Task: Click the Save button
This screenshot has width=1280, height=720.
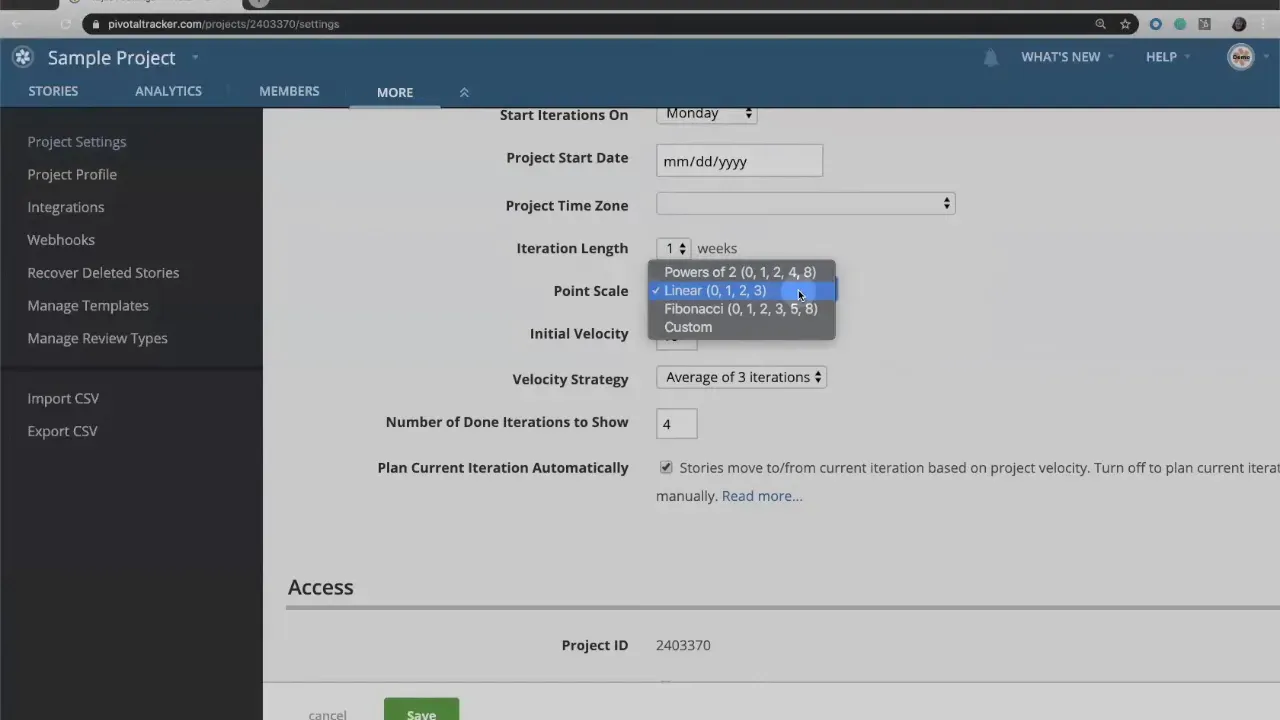Action: point(421,713)
